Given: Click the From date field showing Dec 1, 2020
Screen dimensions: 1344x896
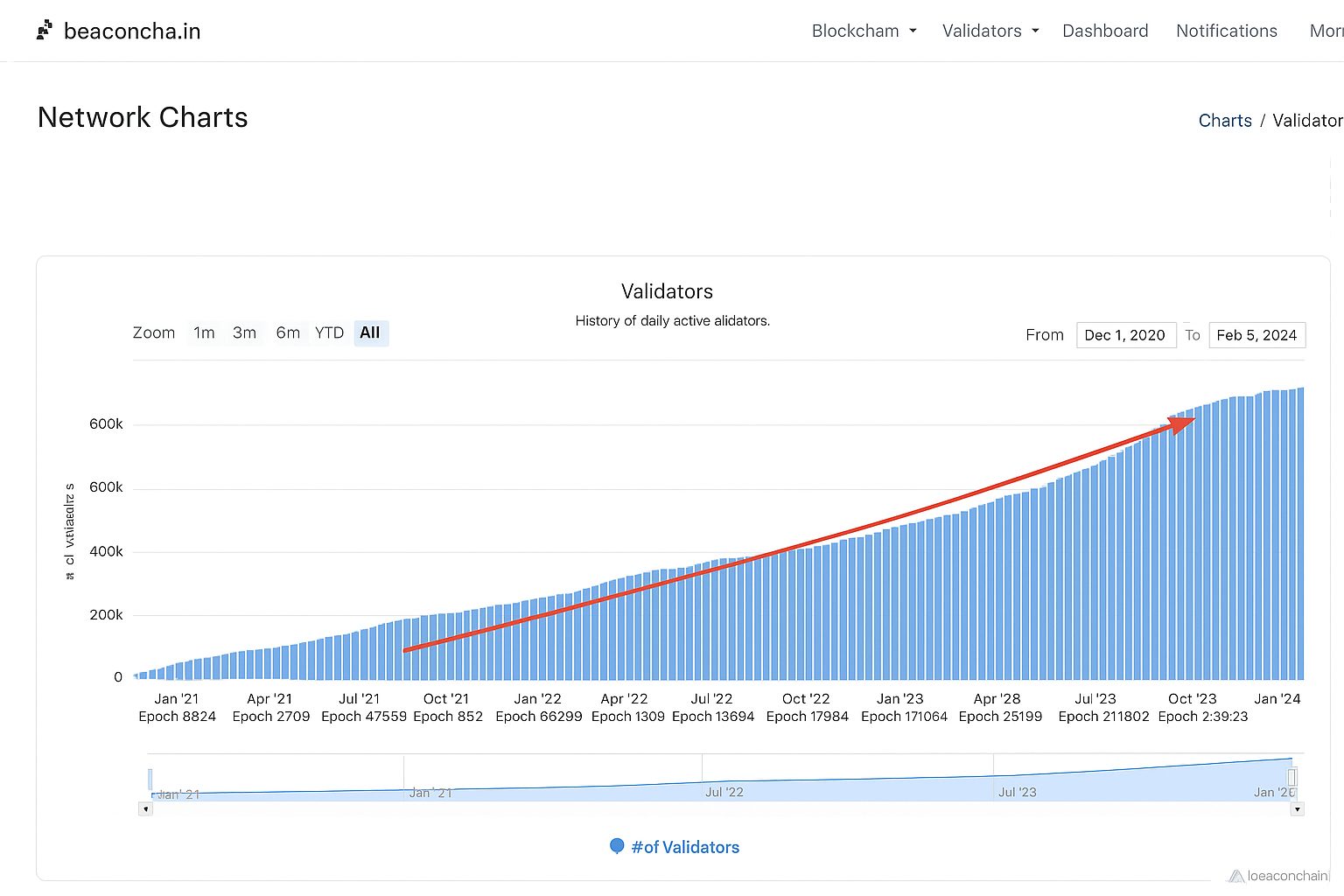Looking at the screenshot, I should click(1126, 335).
